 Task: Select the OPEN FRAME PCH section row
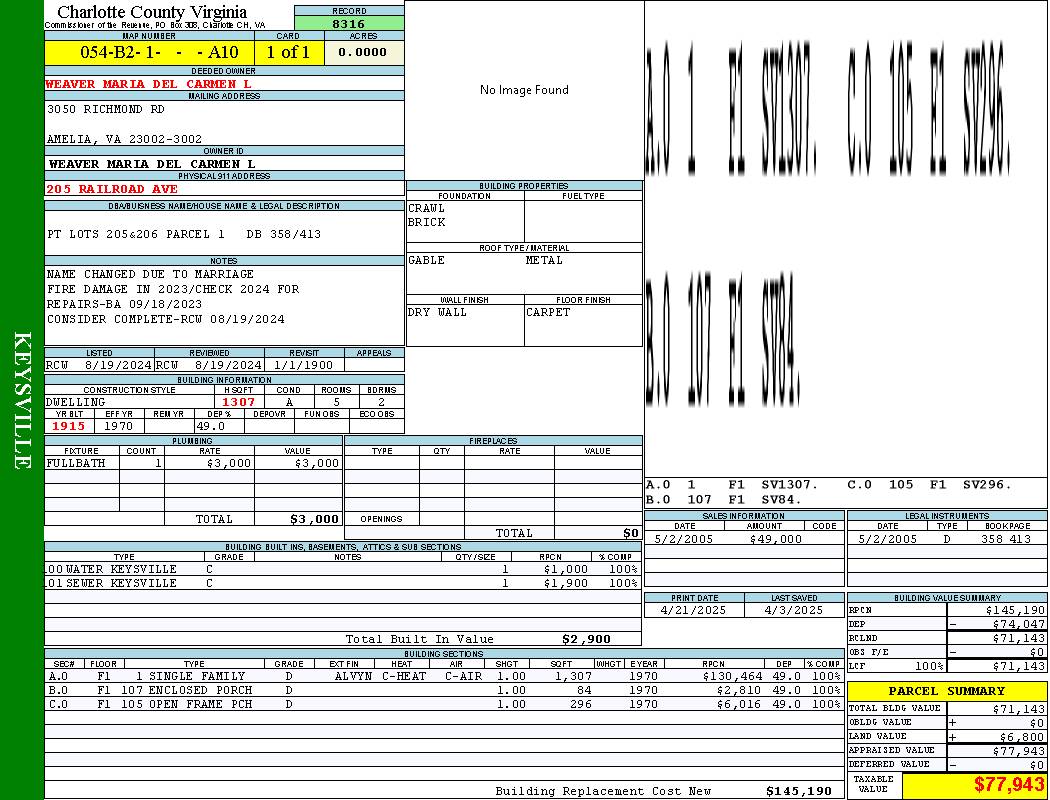point(445,704)
